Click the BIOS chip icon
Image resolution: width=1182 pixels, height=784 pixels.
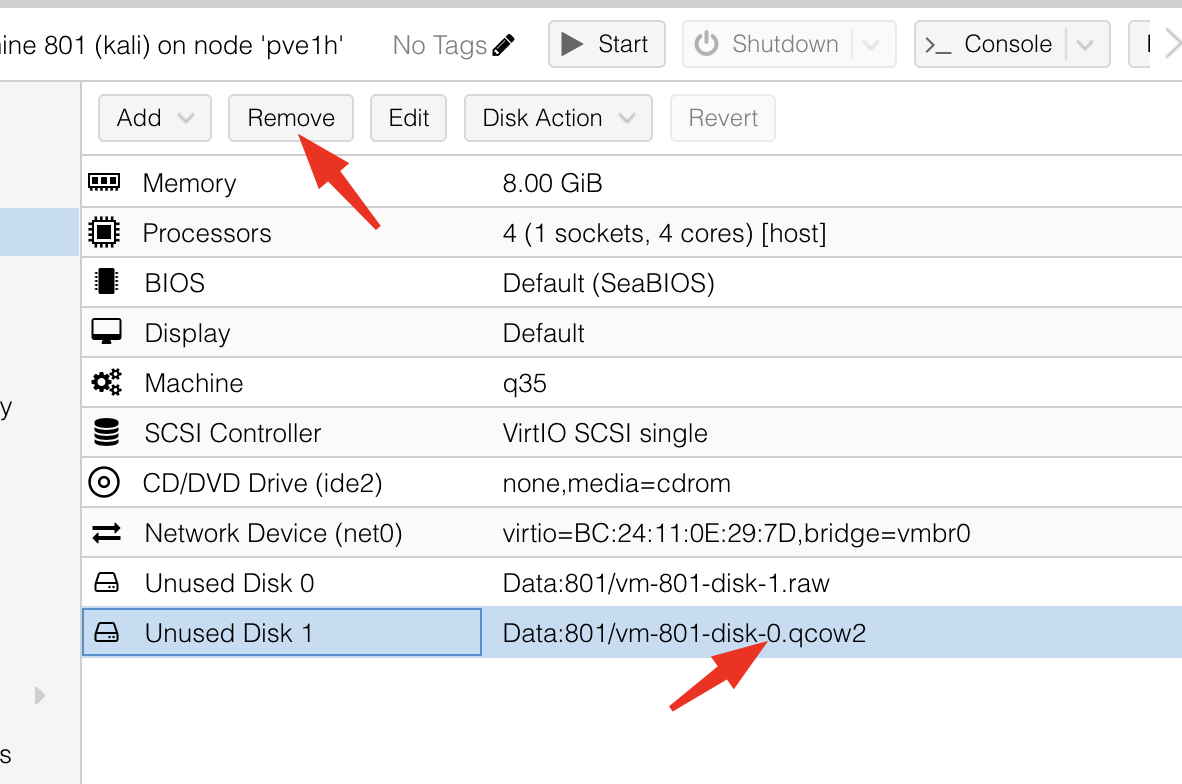(x=105, y=283)
